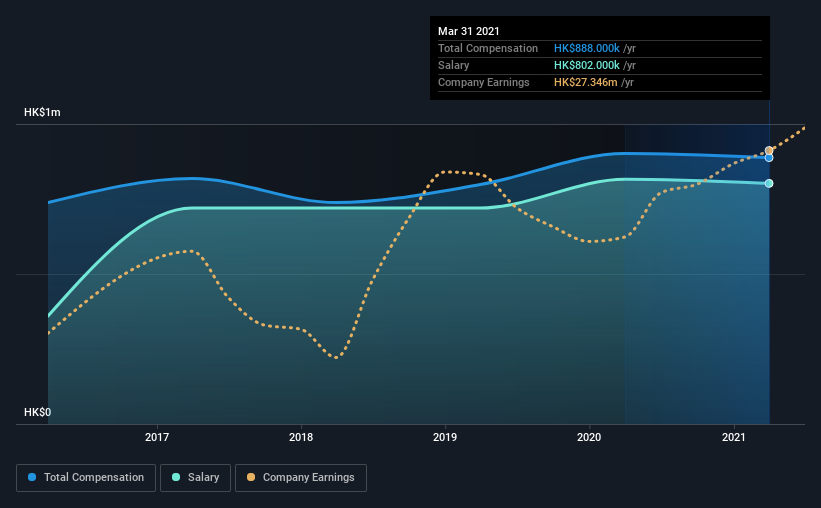Click the HK$888.000k total compensation value
The width and height of the screenshot is (821, 508).
click(x=586, y=48)
